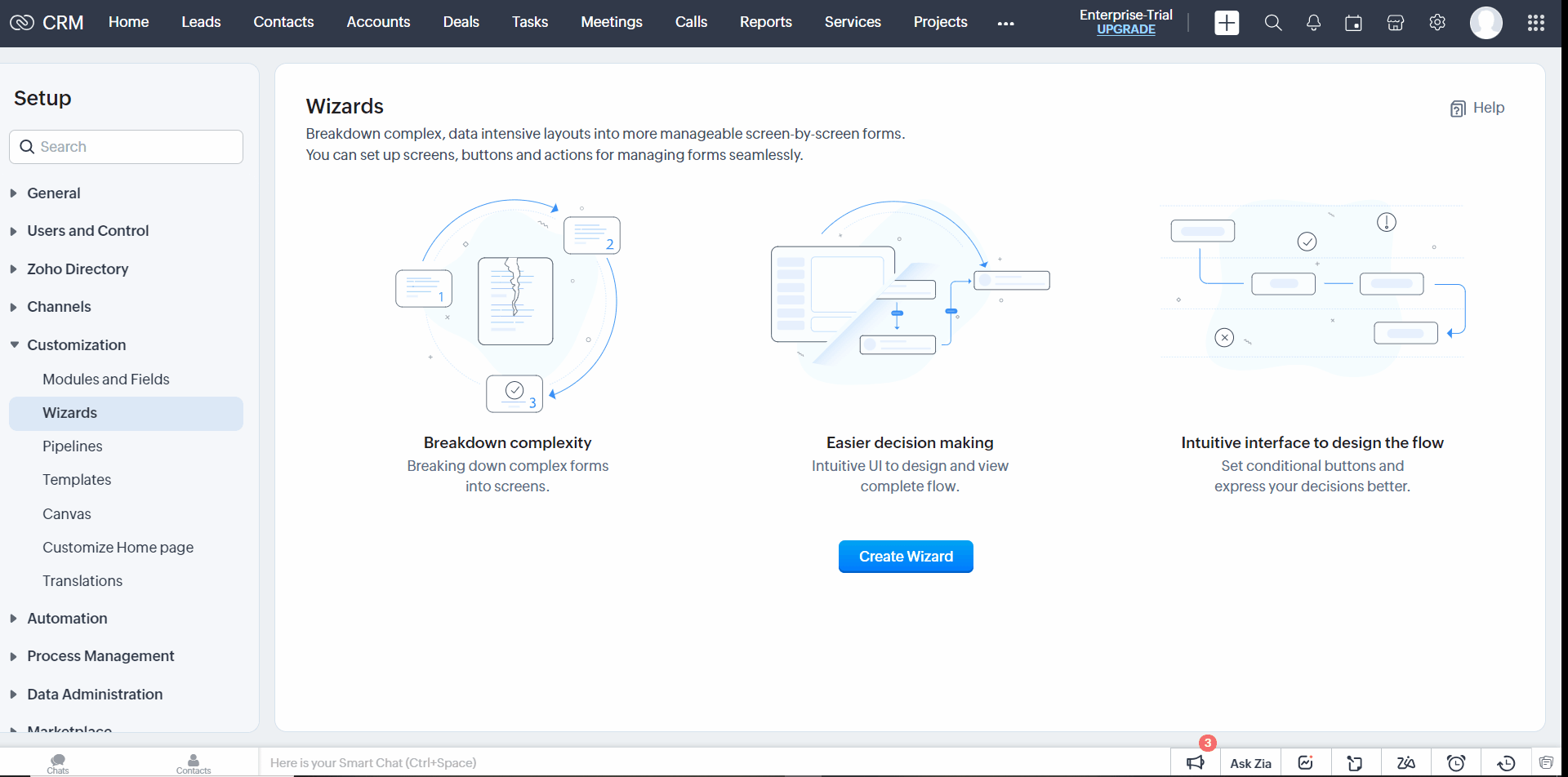This screenshot has height=777, width=1568.
Task: Open the recent items history icon
Action: click(x=1506, y=762)
